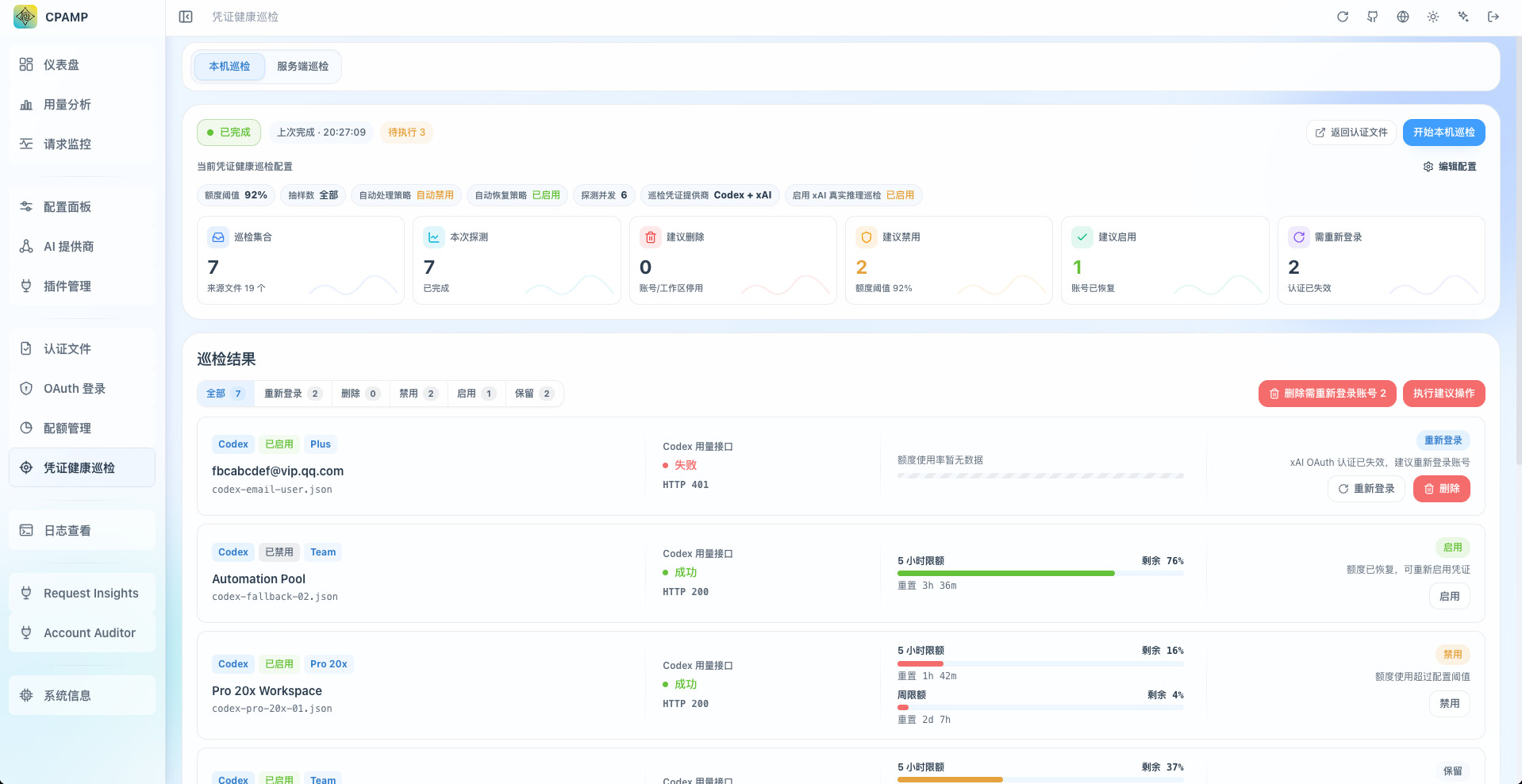Click the 开始本机巡检 button
This screenshot has height=784, width=1522.
1443,133
